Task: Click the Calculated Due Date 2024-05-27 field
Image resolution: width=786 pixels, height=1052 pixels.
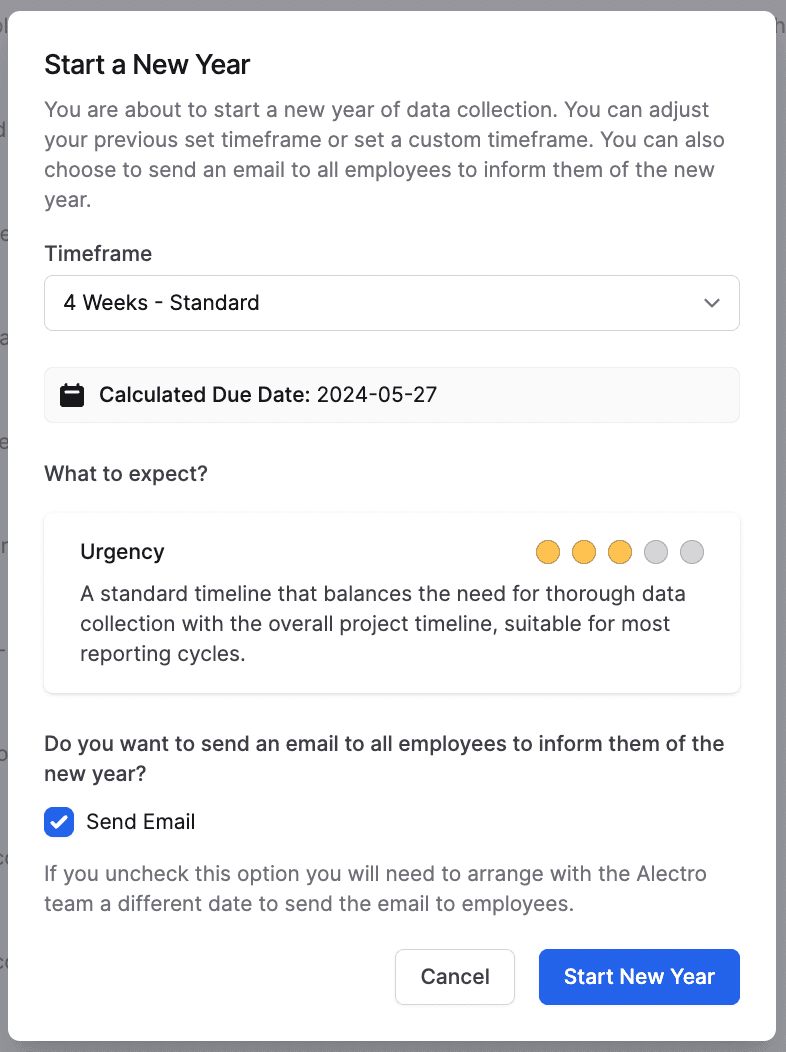Action: point(268,395)
